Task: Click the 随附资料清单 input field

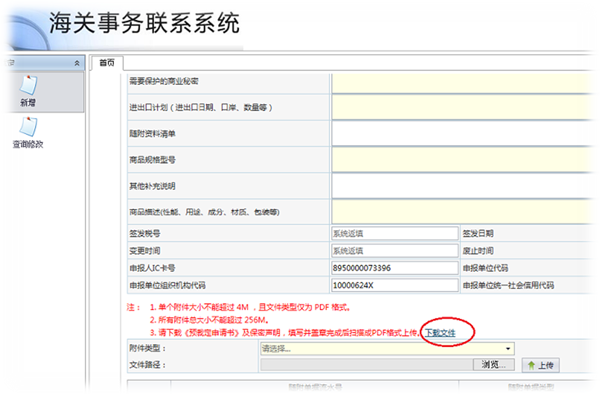Action: click(463, 134)
